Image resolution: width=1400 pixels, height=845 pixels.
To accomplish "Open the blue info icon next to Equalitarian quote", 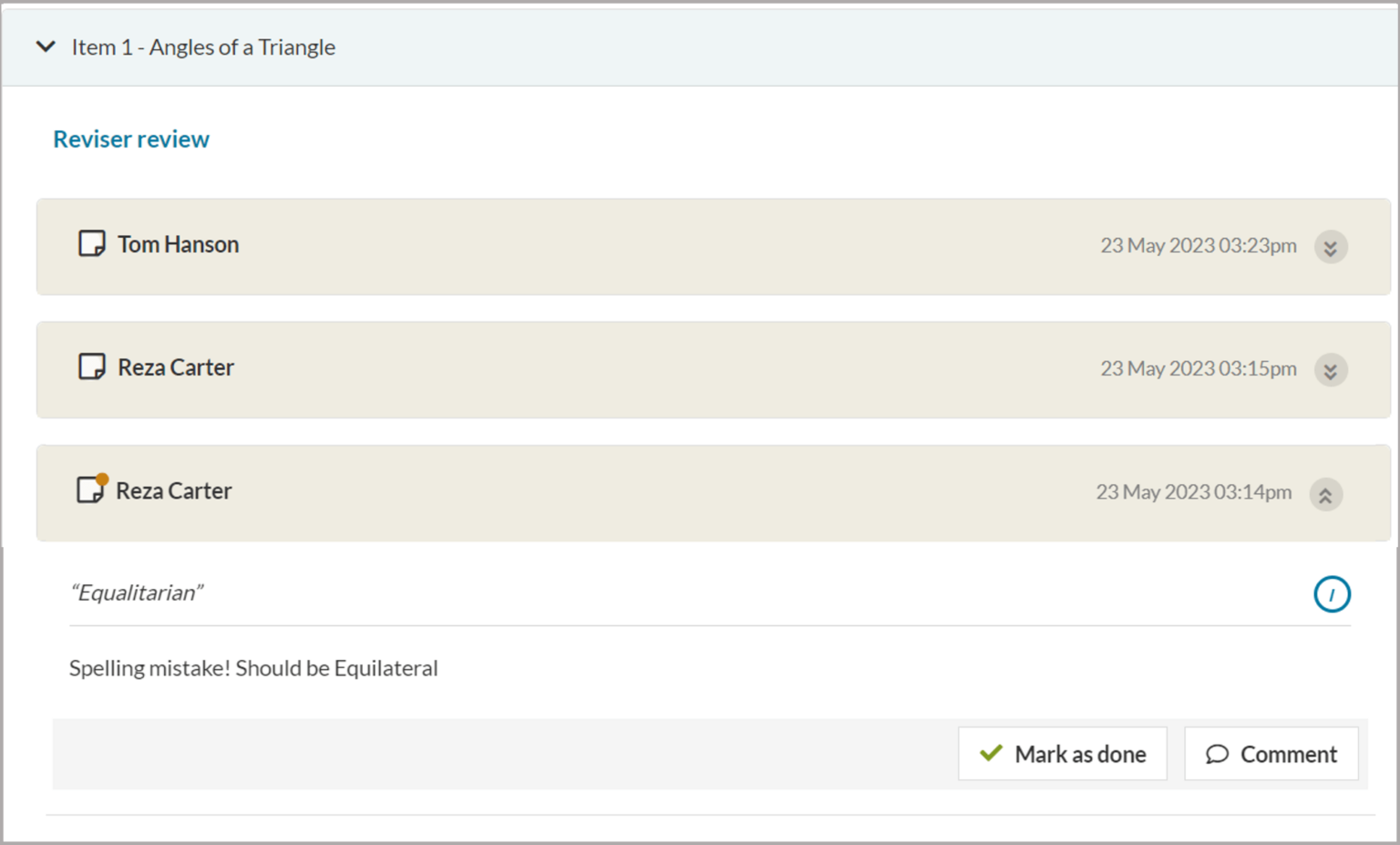I will (1333, 593).
